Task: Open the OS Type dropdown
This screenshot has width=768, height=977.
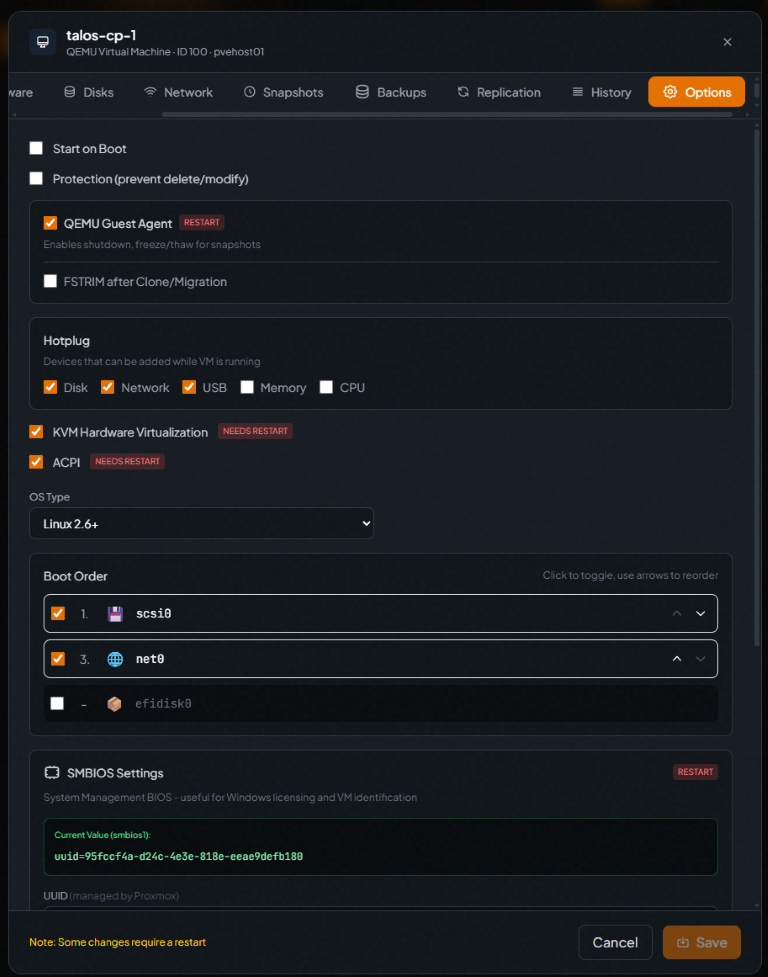Action: point(201,523)
